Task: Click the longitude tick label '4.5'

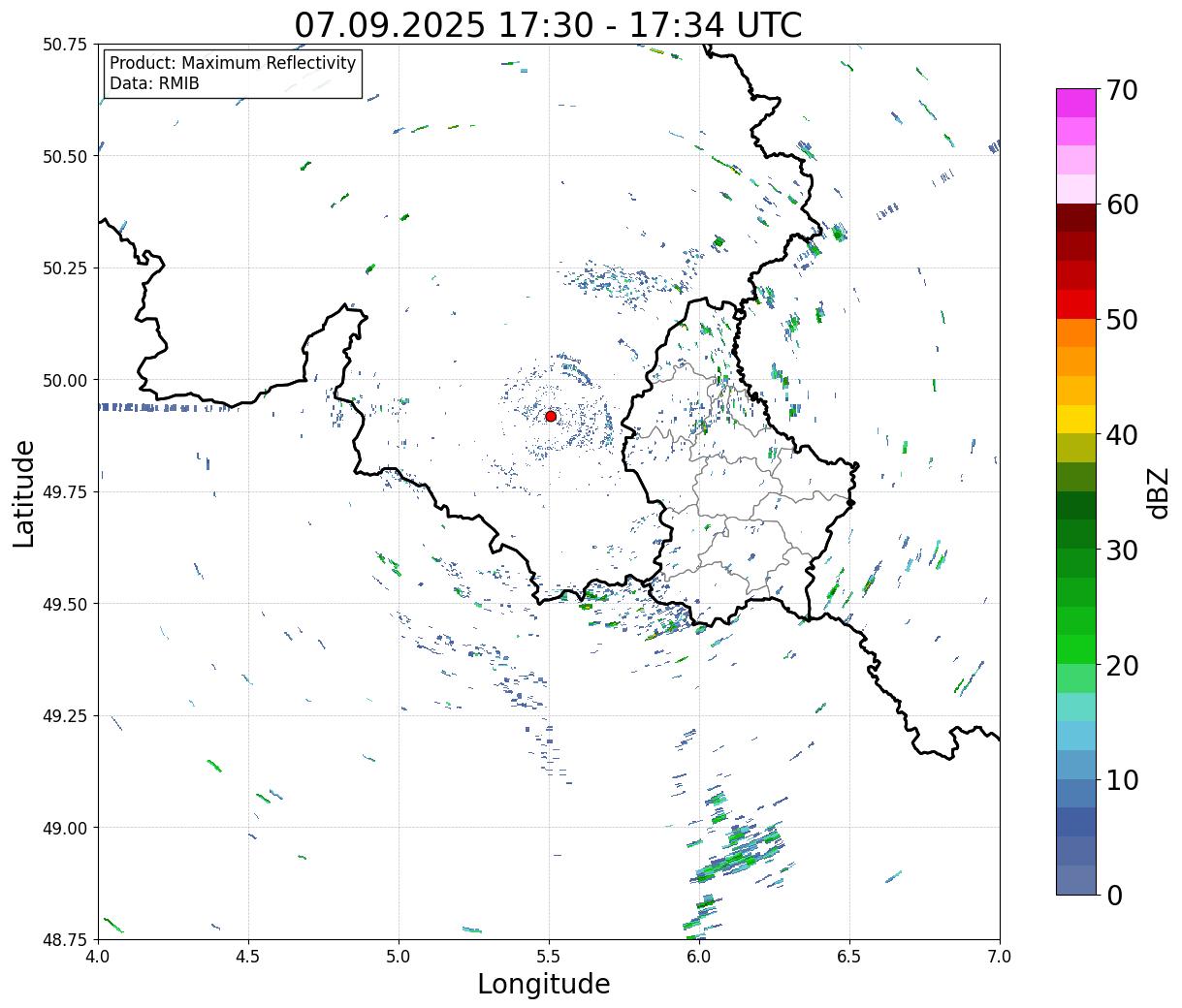Action: [249, 957]
